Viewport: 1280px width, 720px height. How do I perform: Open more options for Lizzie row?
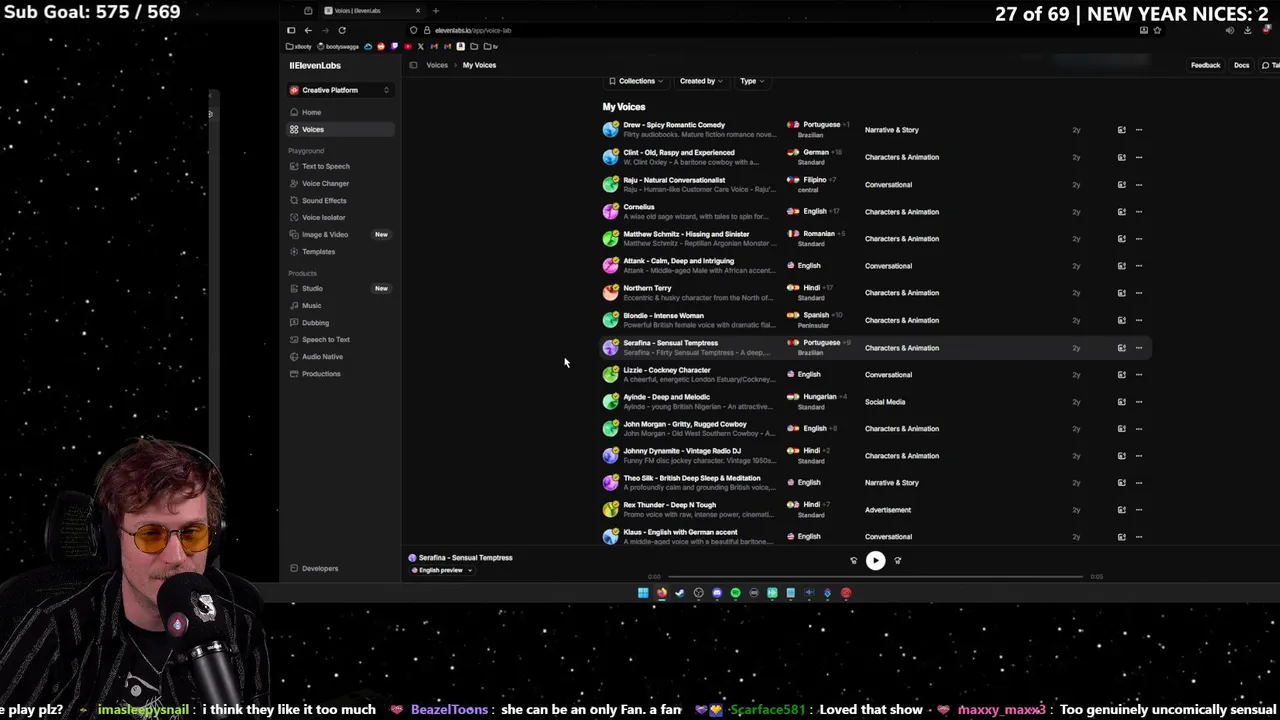(x=1139, y=375)
